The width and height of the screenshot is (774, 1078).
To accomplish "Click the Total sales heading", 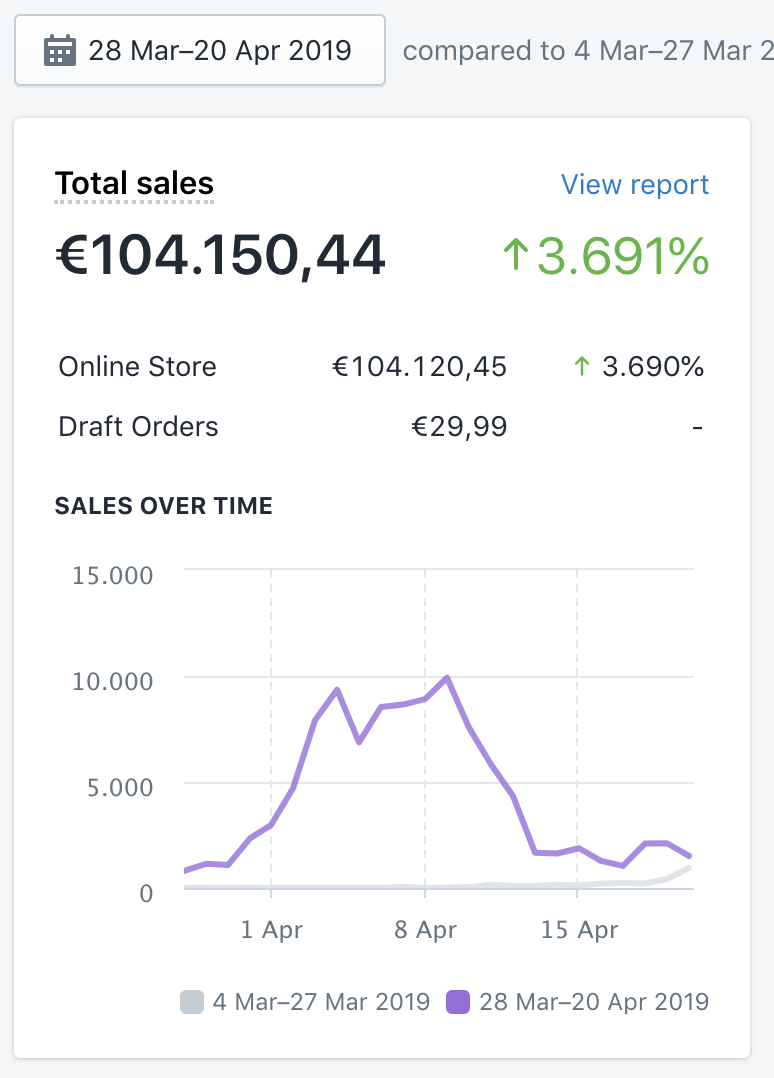I will 134,184.
